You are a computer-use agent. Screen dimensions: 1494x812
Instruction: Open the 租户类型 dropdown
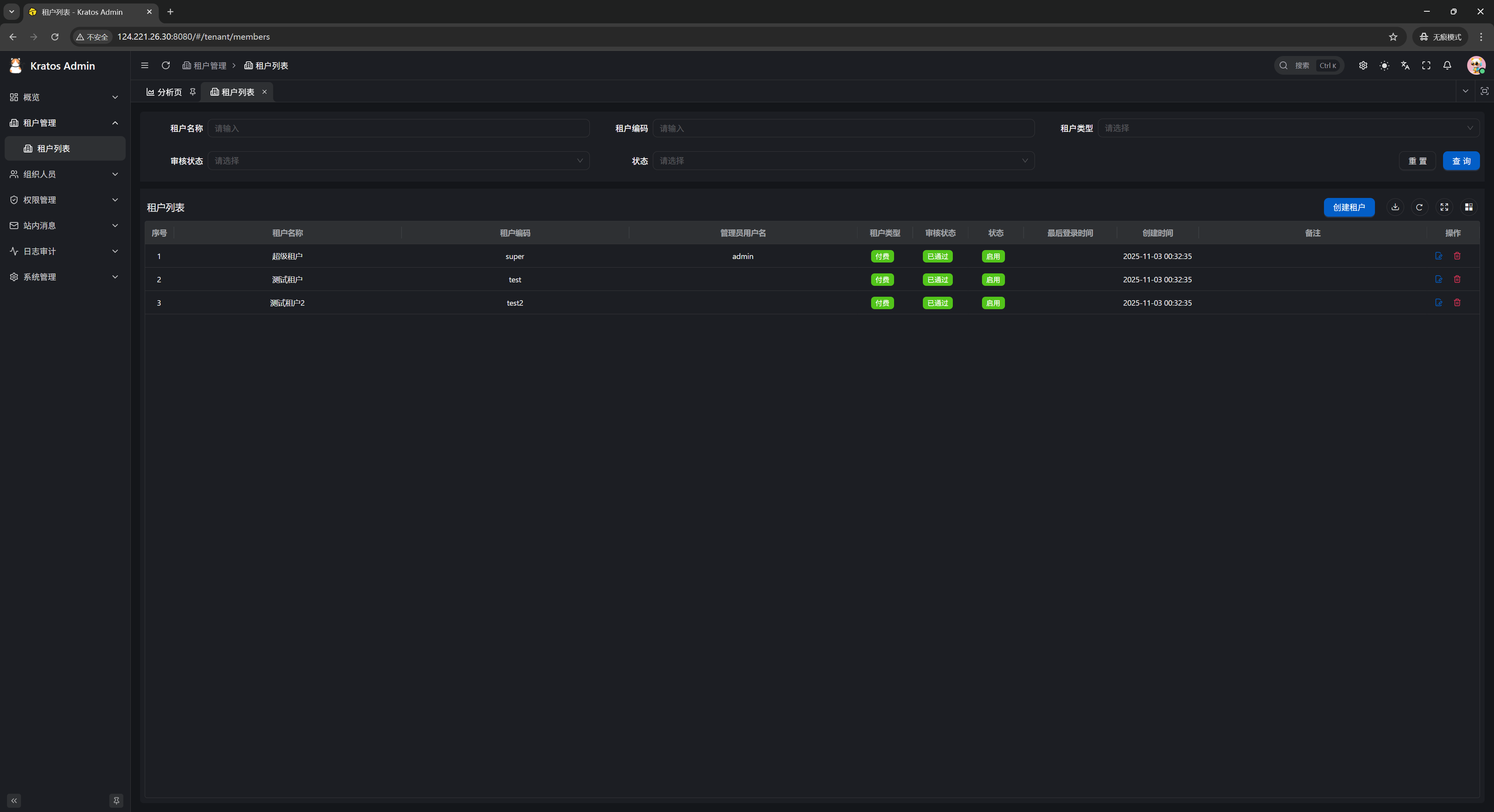[1287, 128]
